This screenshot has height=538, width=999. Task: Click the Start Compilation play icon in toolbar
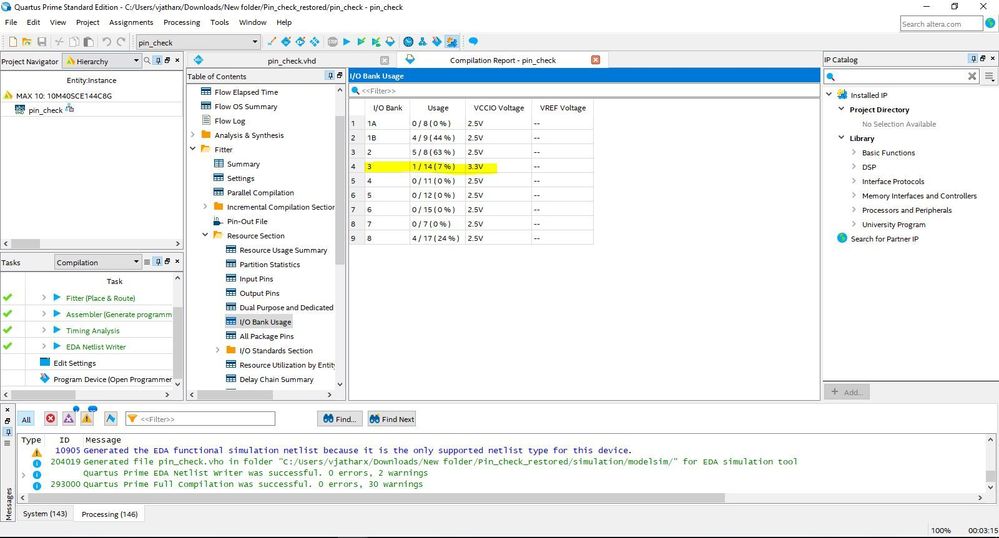346,42
